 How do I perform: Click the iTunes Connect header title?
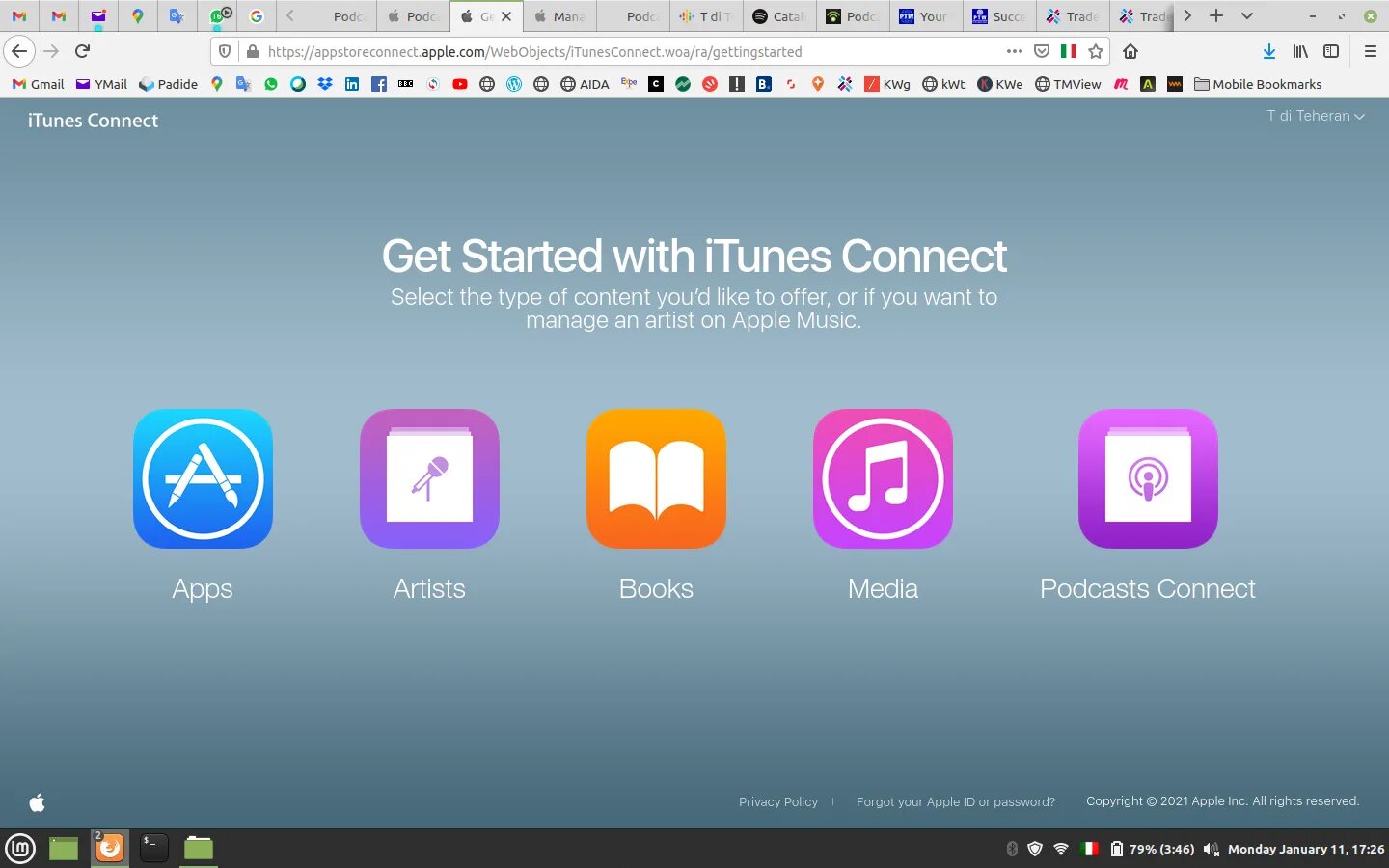click(x=93, y=121)
